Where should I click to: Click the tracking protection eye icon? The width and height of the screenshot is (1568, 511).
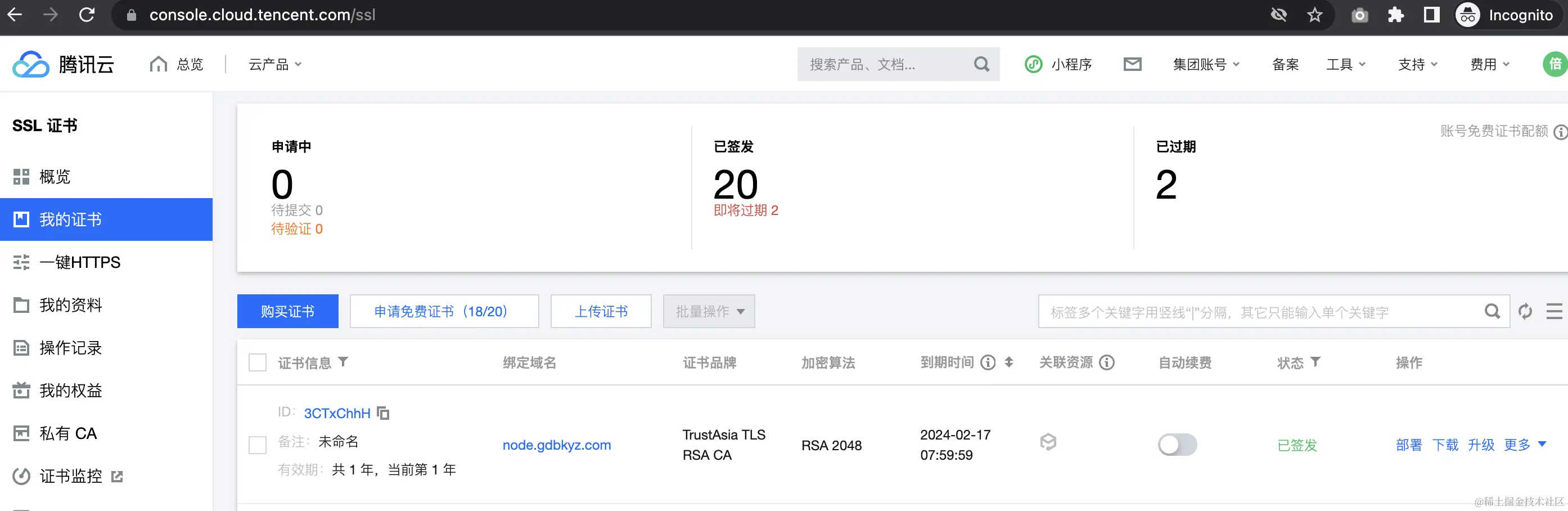tap(1279, 15)
